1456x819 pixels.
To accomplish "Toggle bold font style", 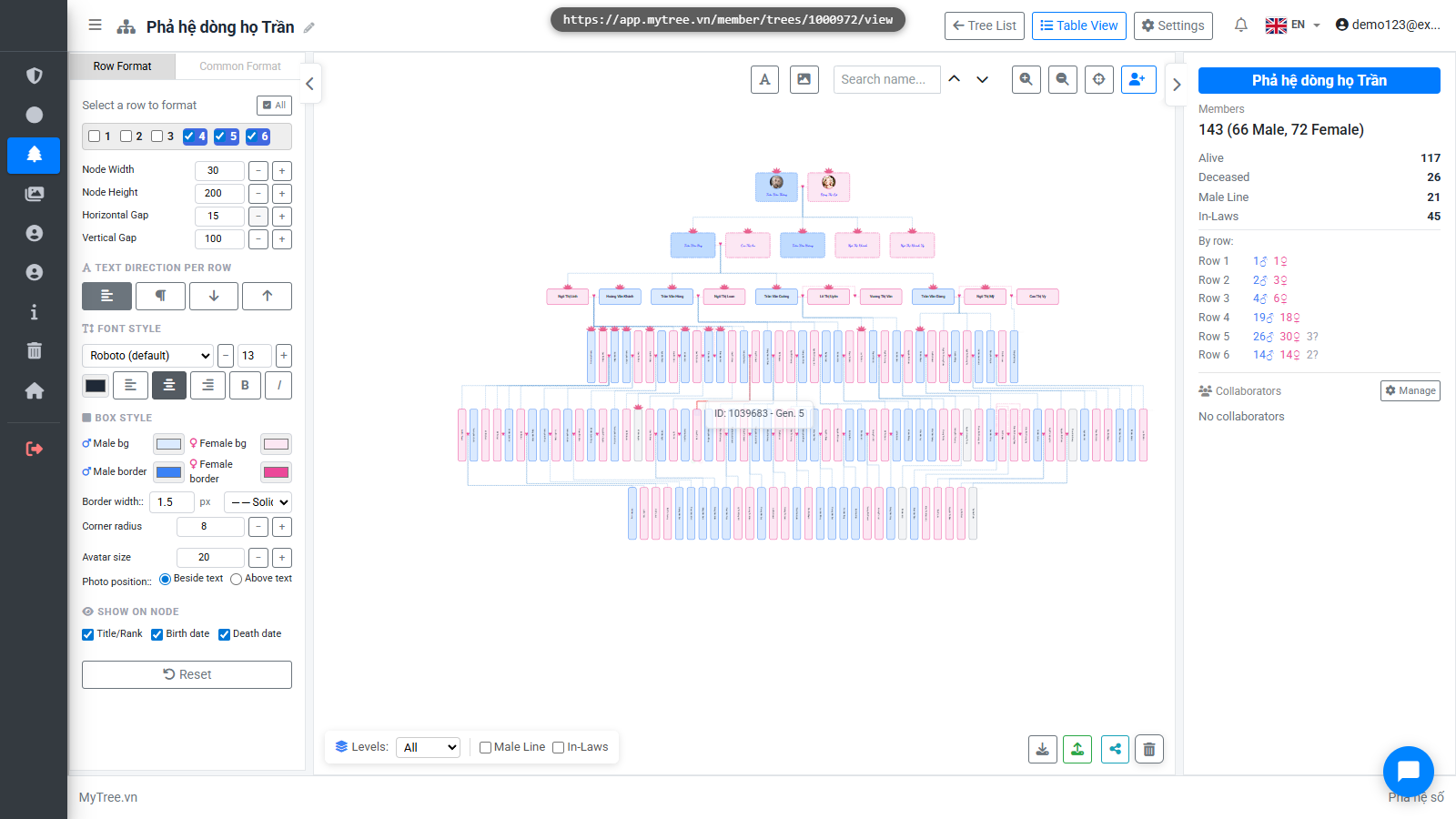I will coord(245,386).
